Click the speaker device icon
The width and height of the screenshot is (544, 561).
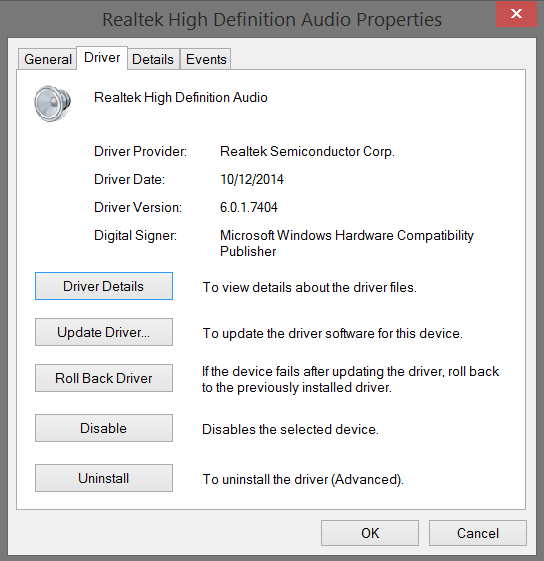[52, 103]
